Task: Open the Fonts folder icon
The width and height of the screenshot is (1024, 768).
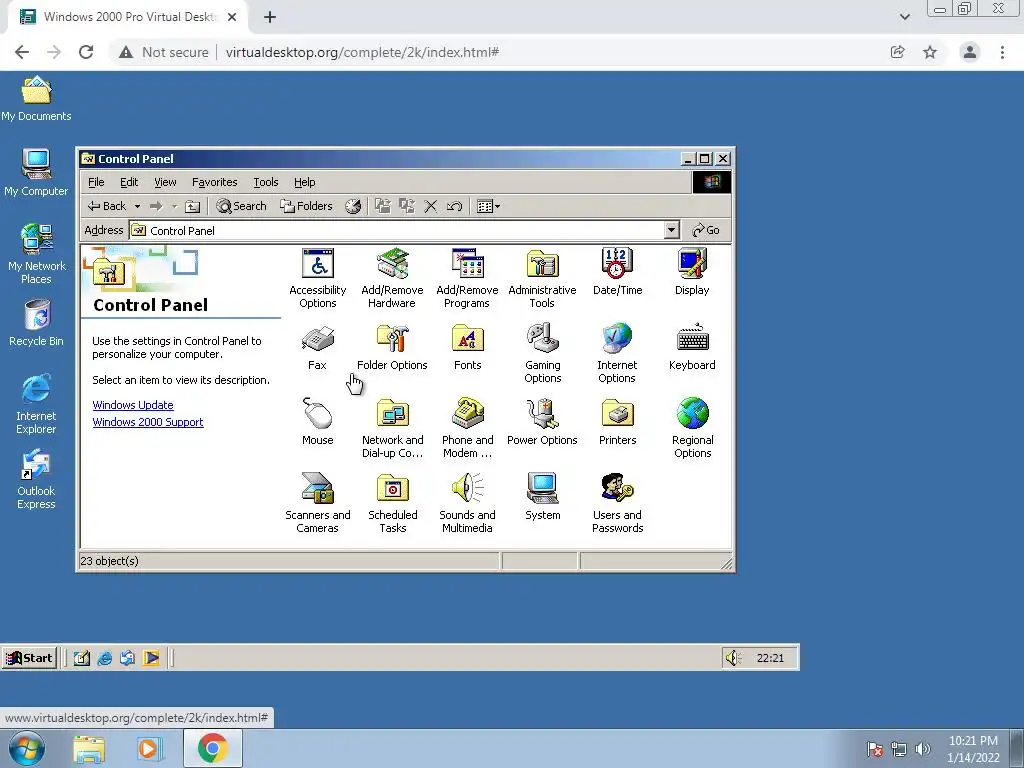Action: 468,347
